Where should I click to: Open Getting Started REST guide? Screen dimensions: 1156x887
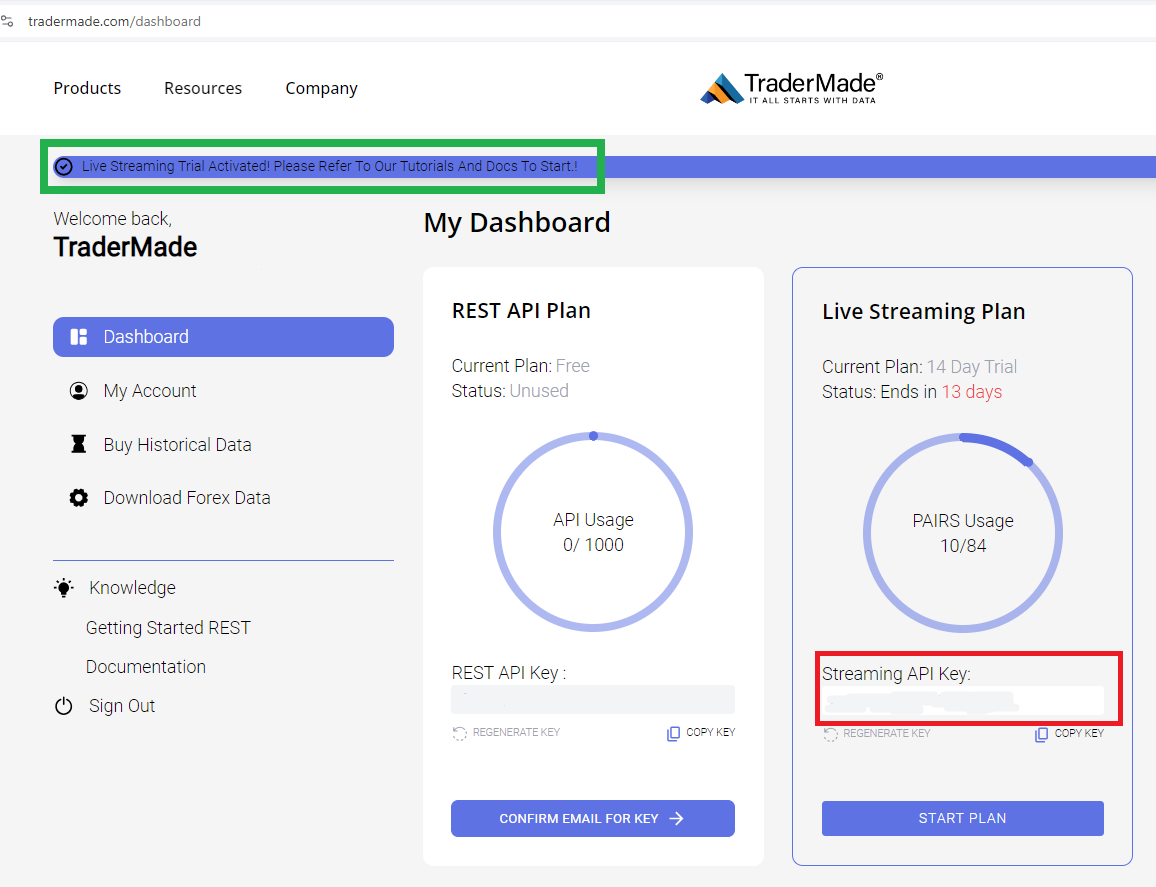(168, 627)
